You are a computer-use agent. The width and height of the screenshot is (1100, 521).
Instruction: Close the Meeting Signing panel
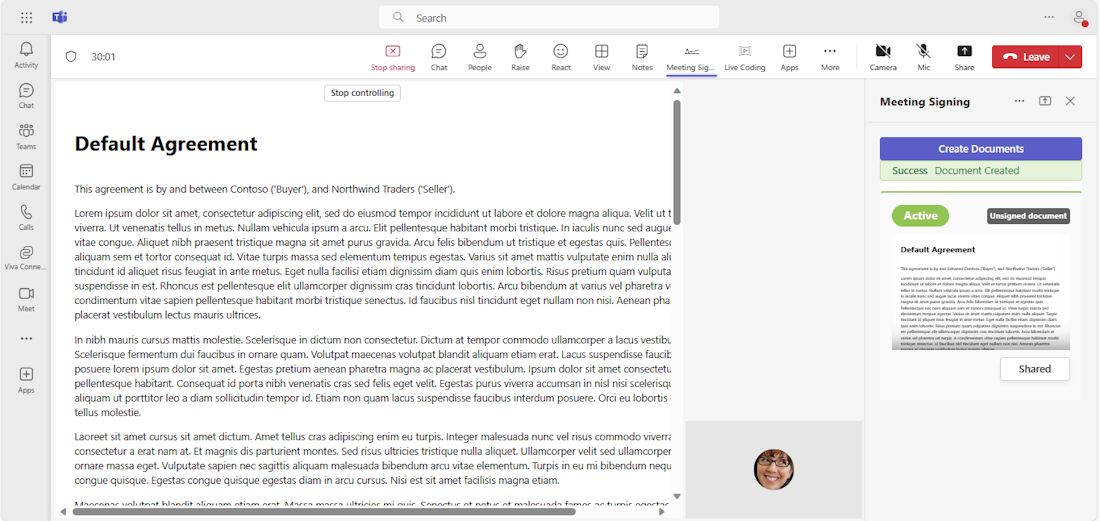point(1070,101)
